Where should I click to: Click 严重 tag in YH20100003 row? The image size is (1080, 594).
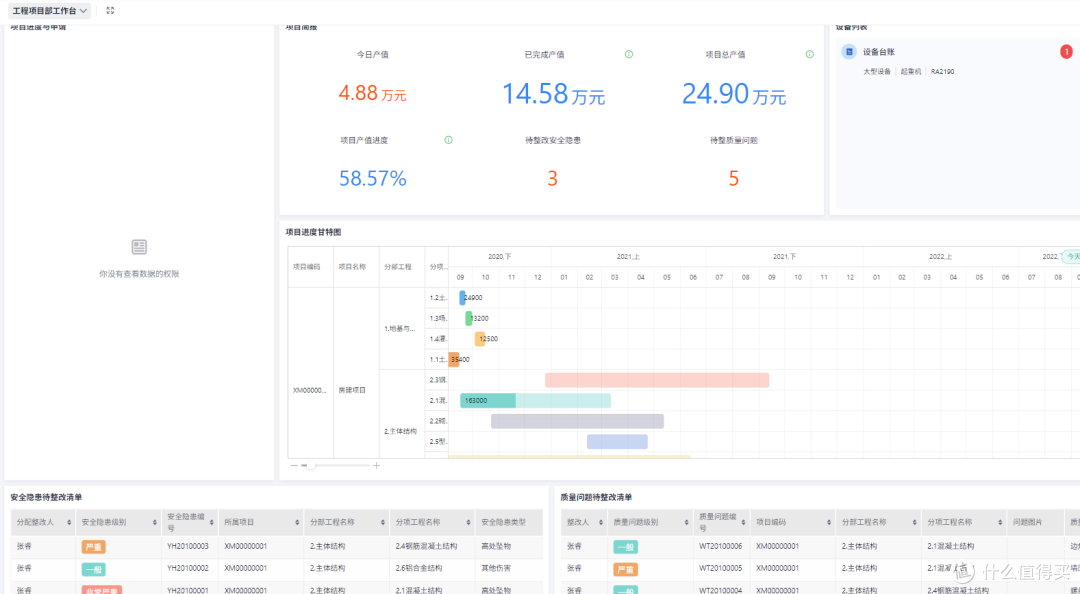(x=93, y=547)
